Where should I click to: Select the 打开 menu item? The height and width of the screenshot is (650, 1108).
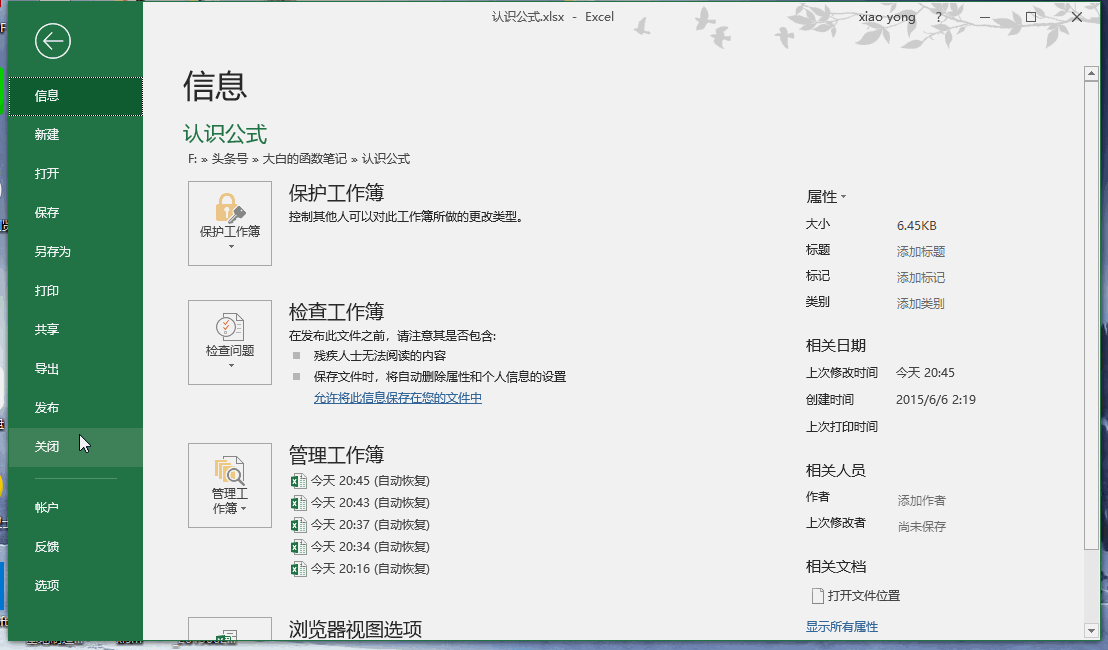coord(76,174)
